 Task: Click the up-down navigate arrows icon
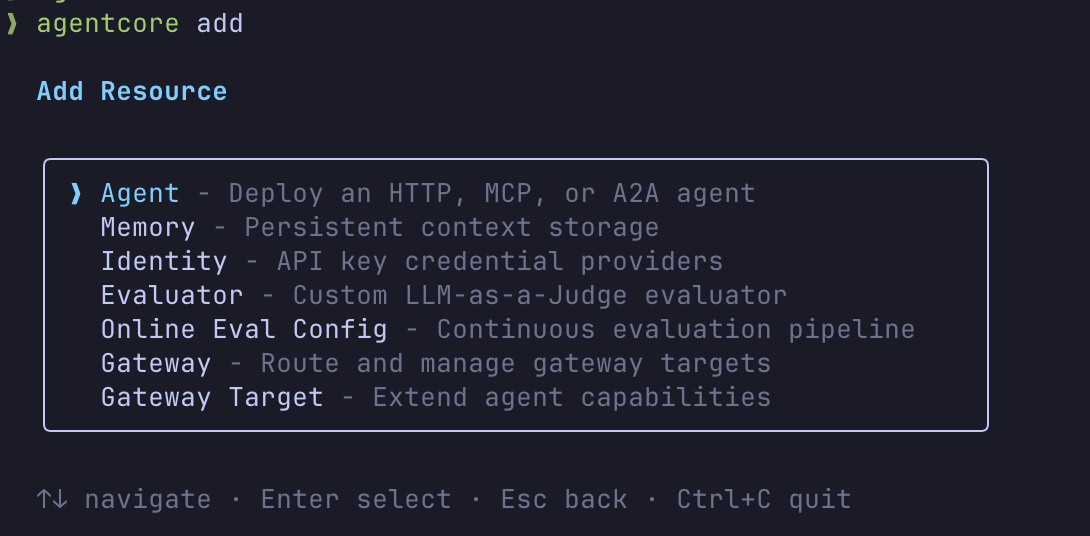click(52, 499)
